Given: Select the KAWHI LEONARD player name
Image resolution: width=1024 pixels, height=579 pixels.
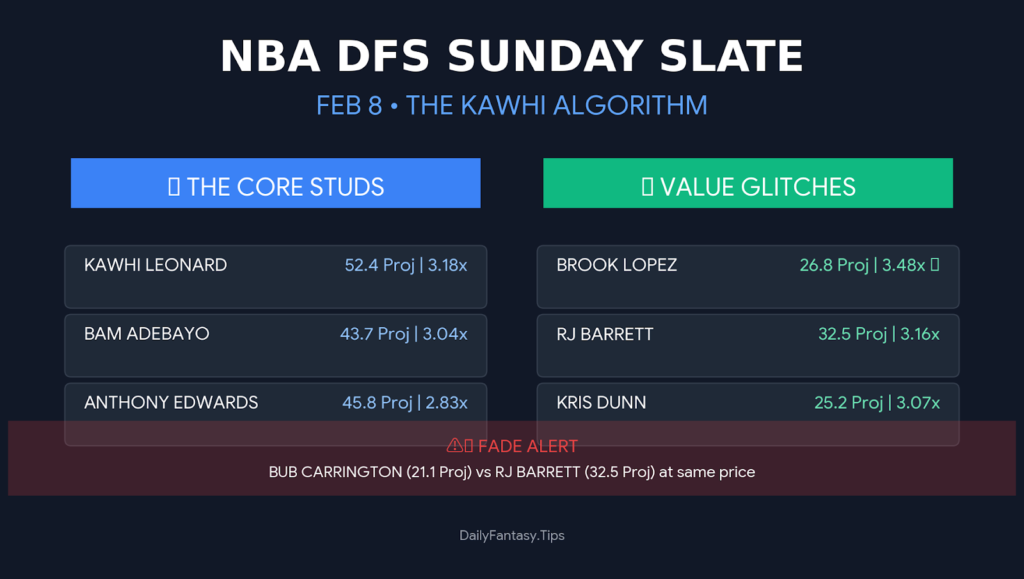Looking at the screenshot, I should (x=155, y=265).
